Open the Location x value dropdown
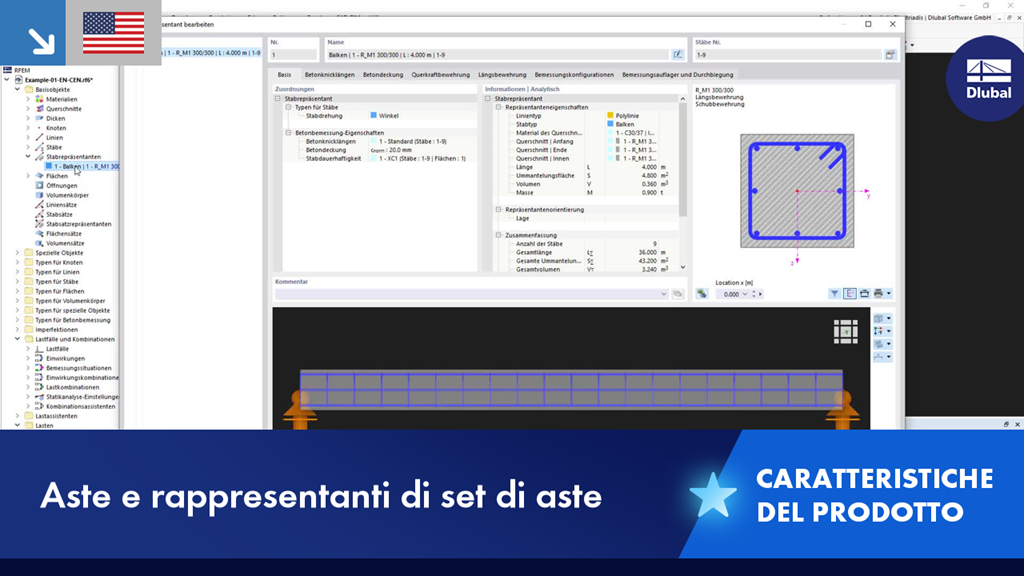Viewport: 1024px width, 576px height. coord(744,295)
